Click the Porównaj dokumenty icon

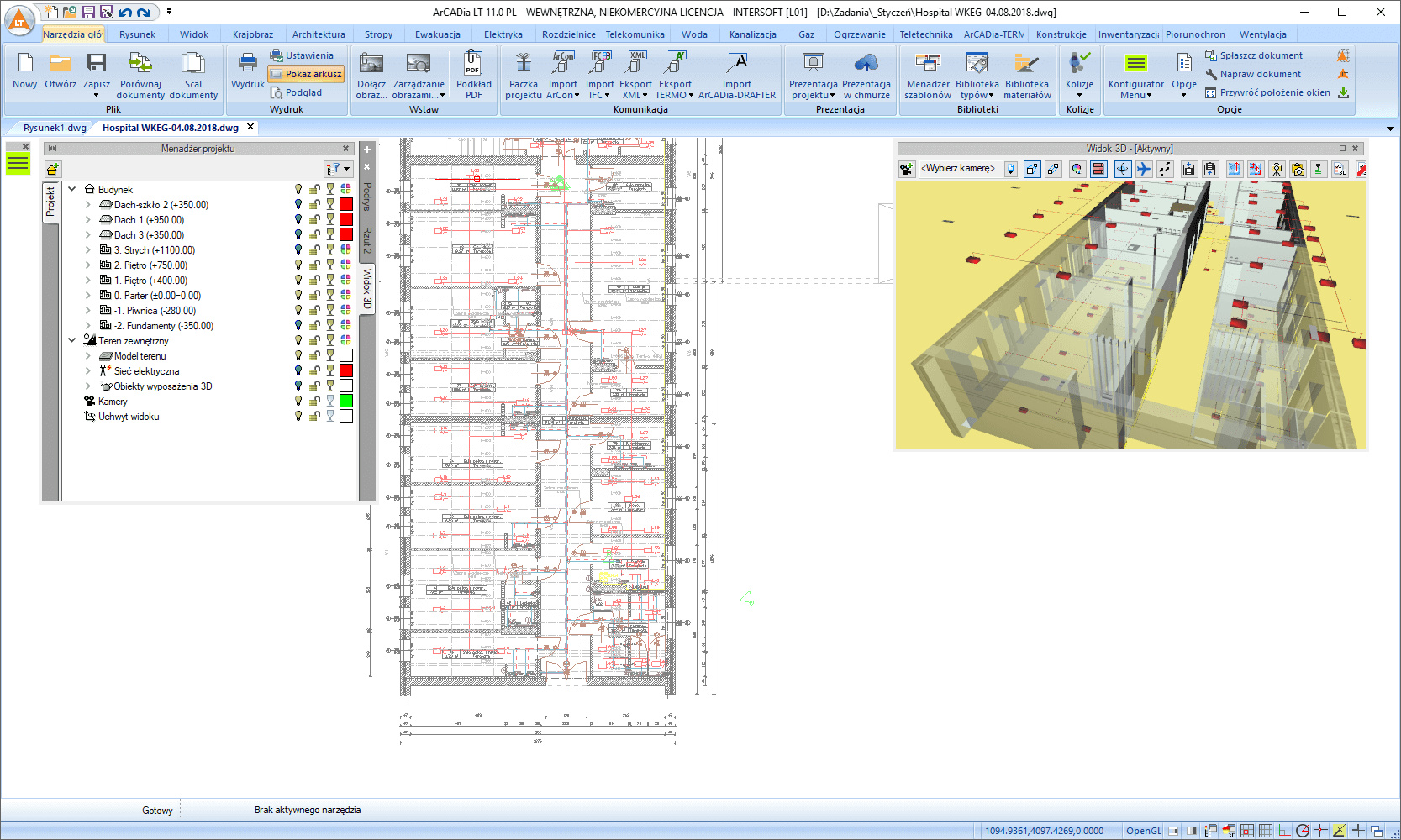[x=140, y=63]
